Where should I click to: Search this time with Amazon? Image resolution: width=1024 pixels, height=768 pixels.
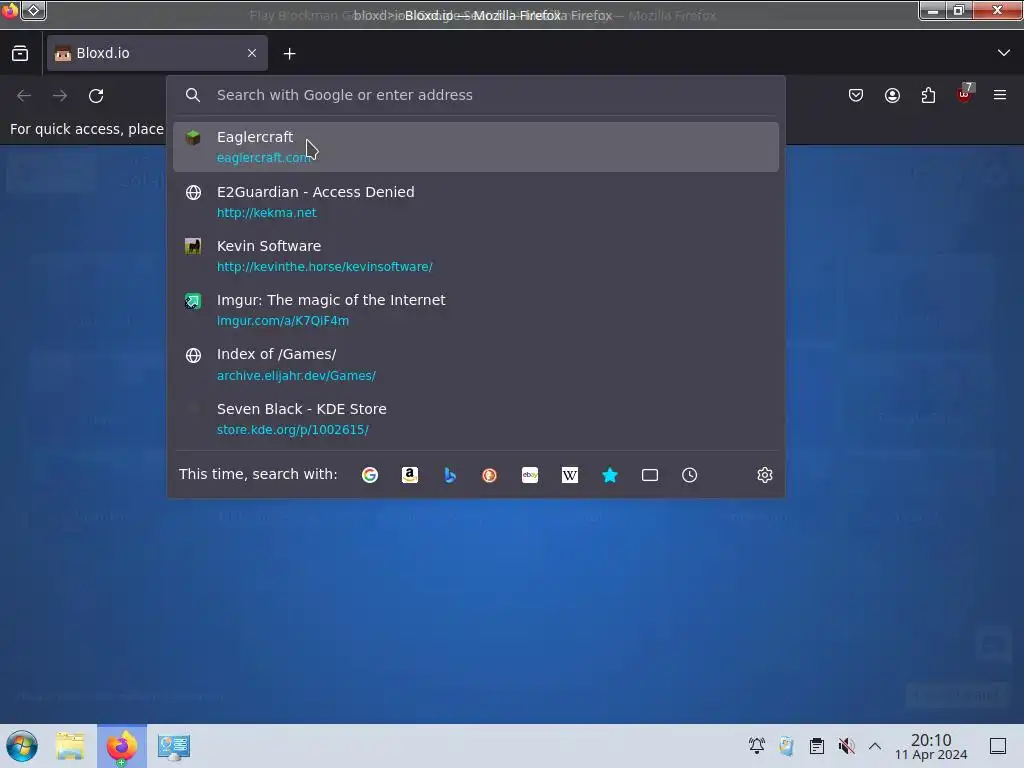click(409, 475)
